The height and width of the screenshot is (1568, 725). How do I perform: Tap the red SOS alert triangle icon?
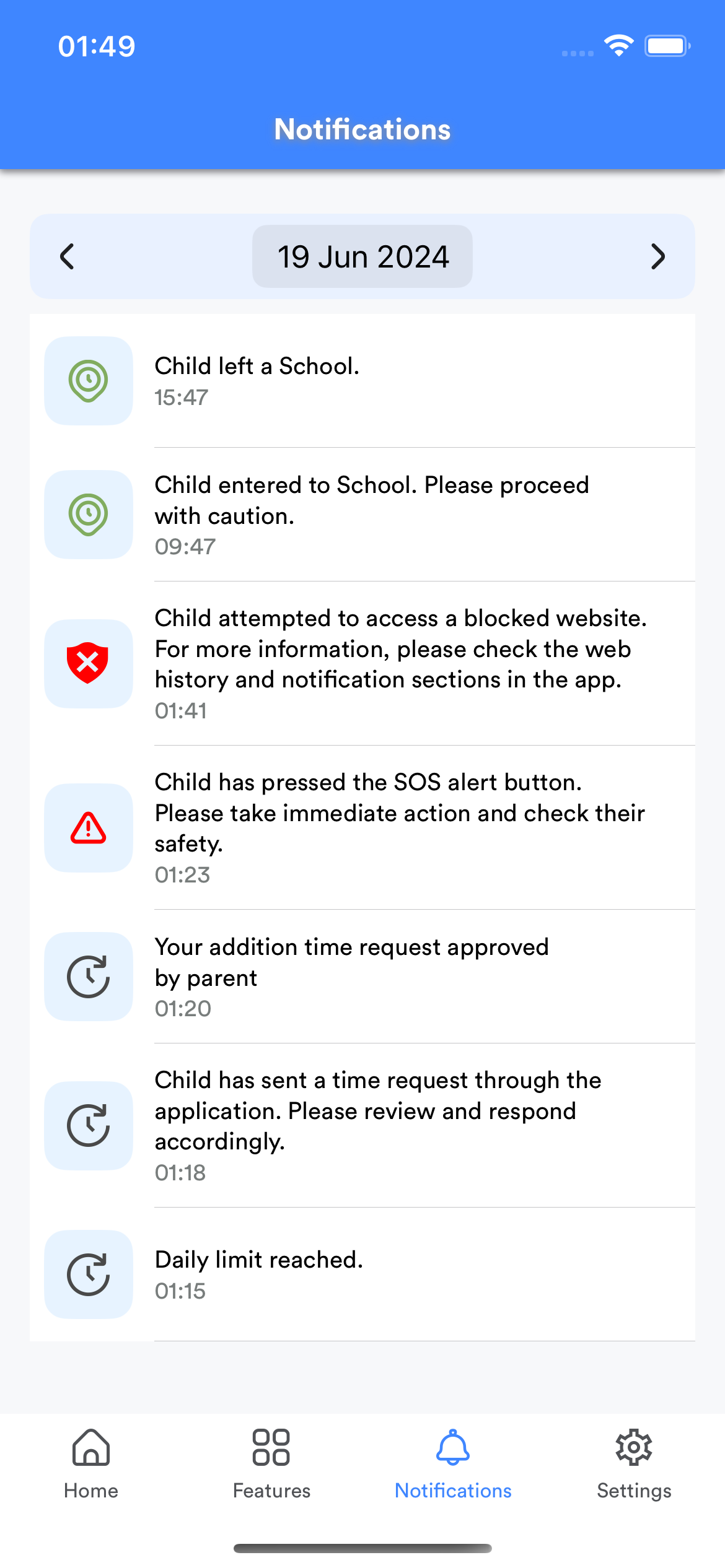pyautogui.click(x=89, y=828)
